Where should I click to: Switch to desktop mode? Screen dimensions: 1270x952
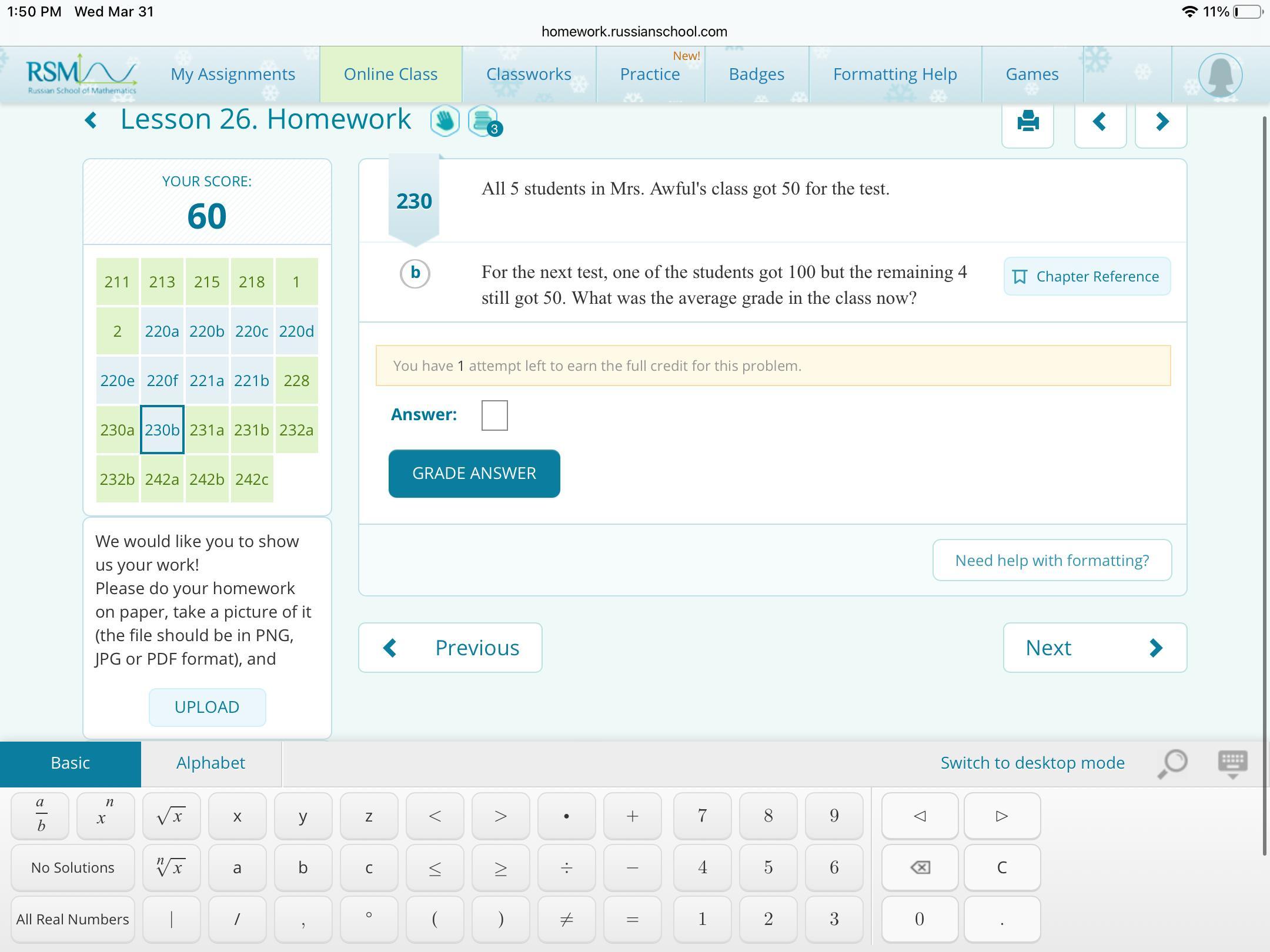[x=1032, y=763]
